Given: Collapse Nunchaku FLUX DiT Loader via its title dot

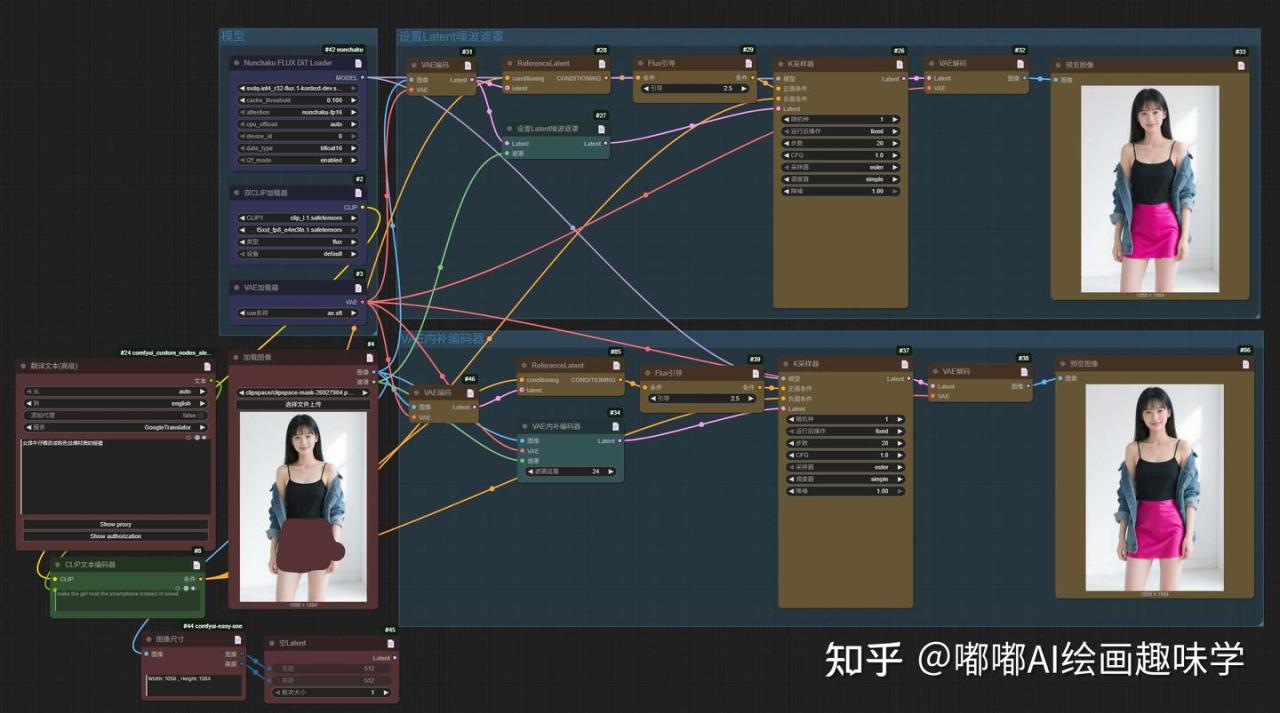Looking at the screenshot, I should pos(237,63).
